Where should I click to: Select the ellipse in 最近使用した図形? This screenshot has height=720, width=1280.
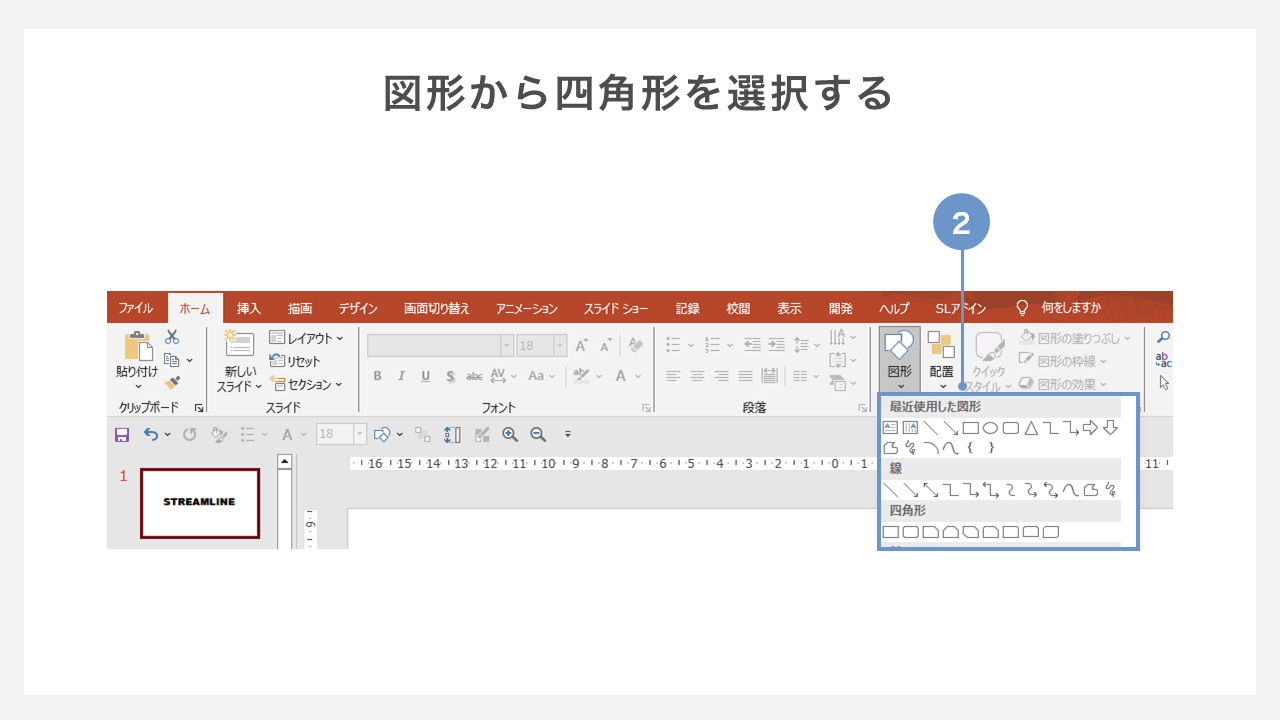click(x=990, y=428)
